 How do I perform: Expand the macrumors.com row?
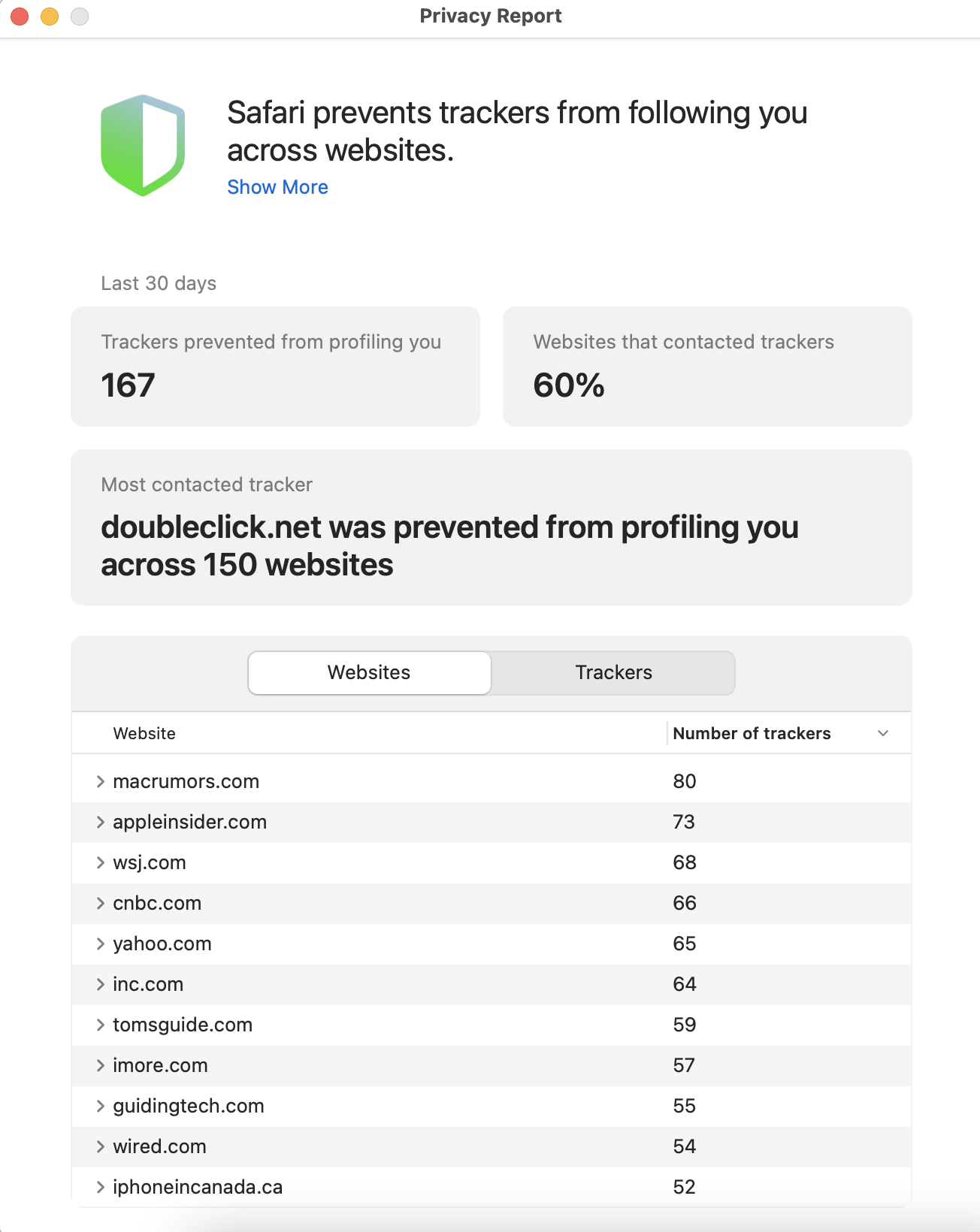coord(100,781)
